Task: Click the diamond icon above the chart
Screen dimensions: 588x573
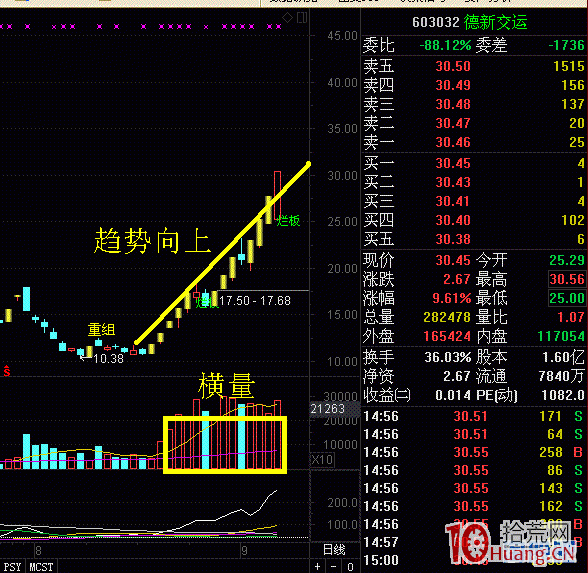Action: 288,17
